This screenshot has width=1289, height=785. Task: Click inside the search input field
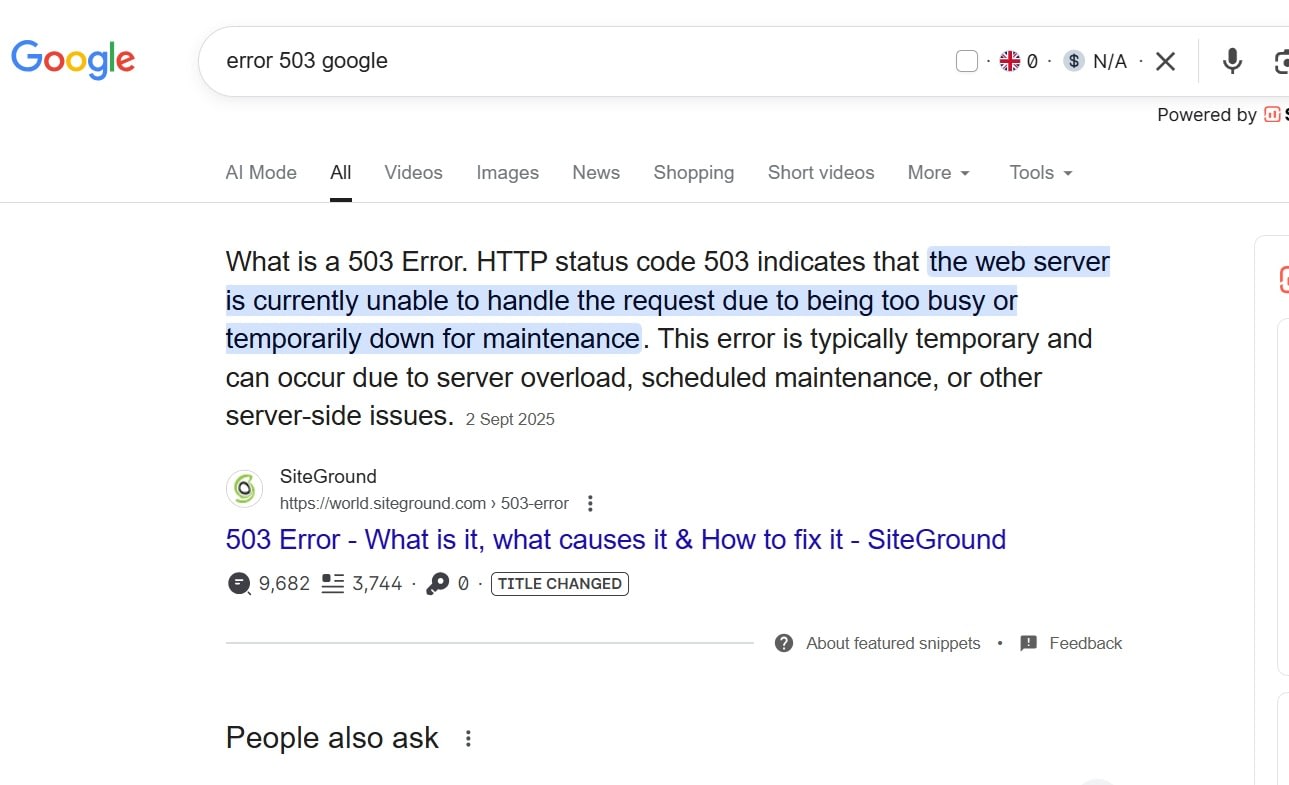tap(500, 61)
